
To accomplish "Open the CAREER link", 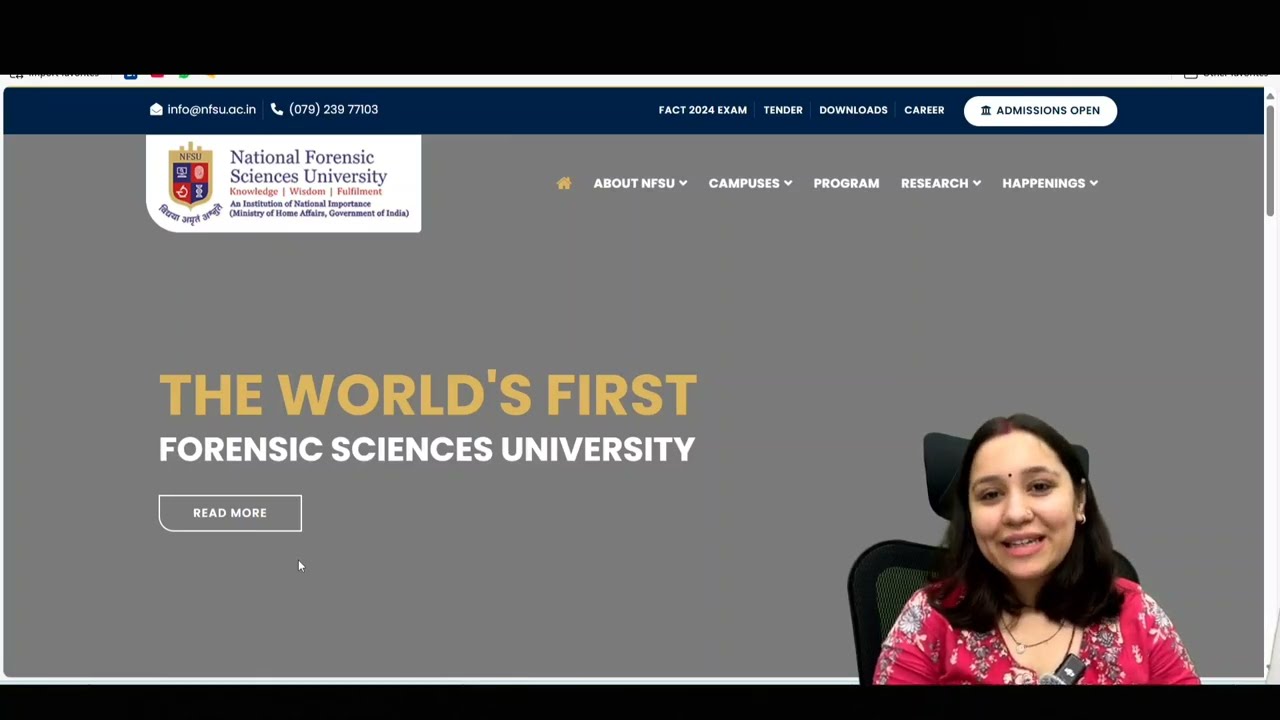I will [924, 110].
